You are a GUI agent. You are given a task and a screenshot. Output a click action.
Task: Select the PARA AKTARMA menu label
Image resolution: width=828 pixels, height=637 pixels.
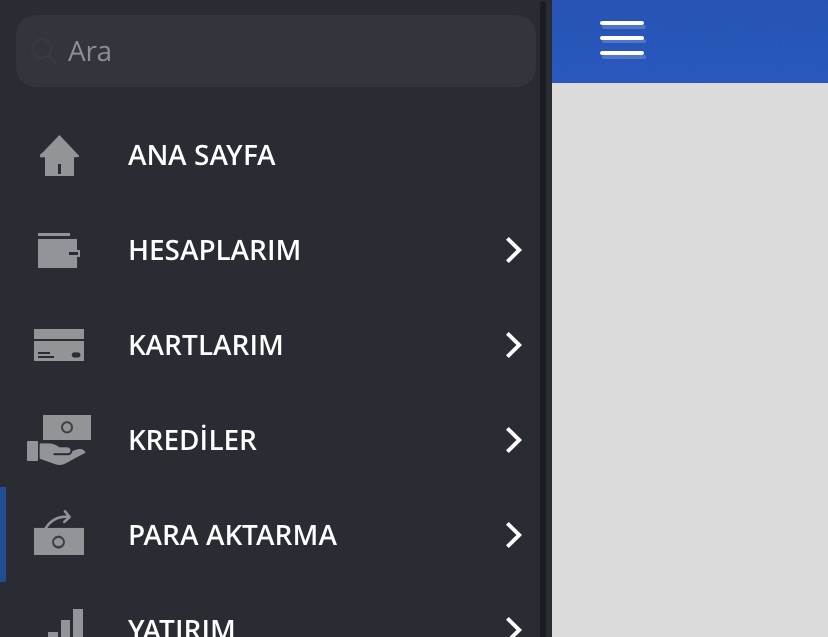tap(232, 535)
